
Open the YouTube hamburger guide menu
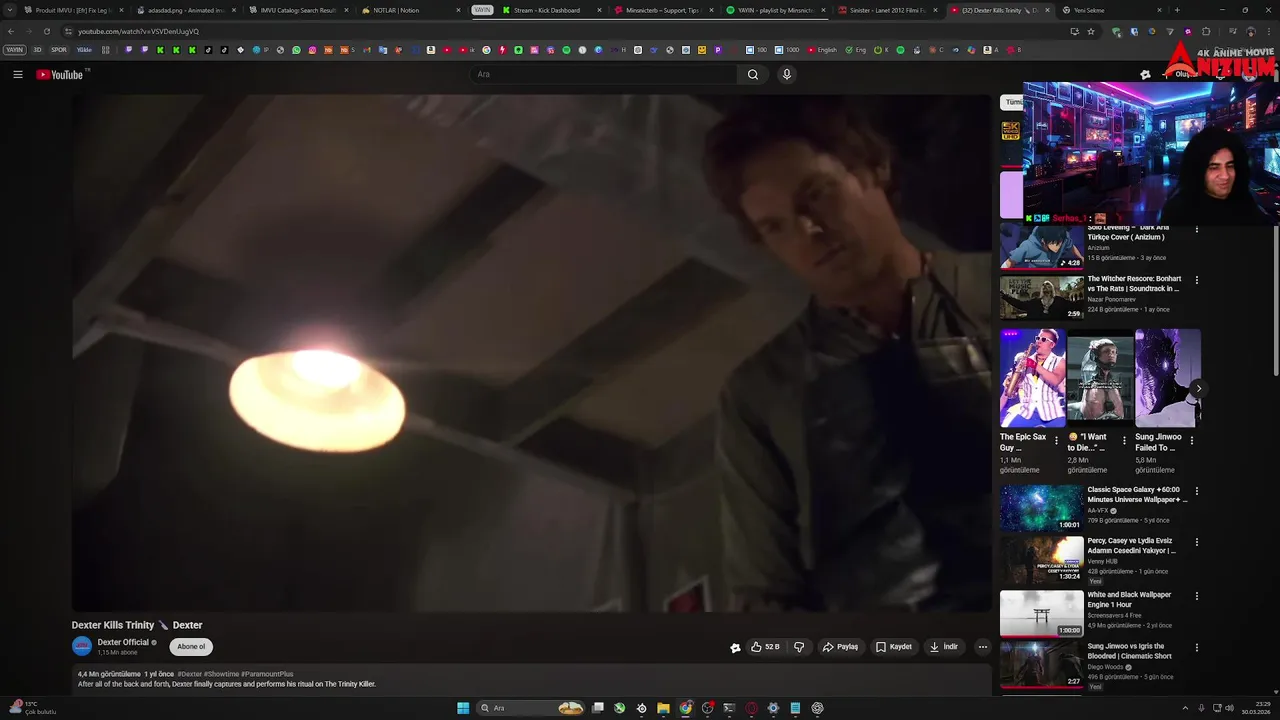click(17, 74)
